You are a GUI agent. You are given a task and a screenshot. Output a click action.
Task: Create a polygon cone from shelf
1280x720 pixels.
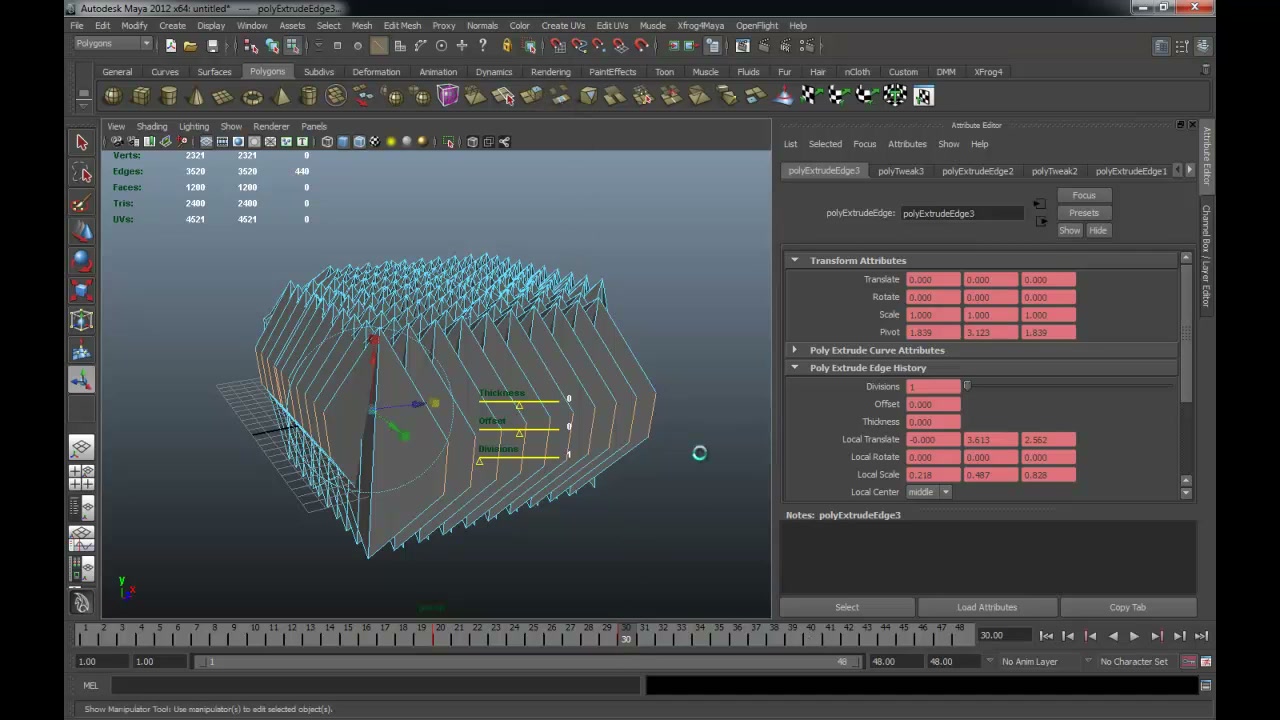click(x=196, y=96)
